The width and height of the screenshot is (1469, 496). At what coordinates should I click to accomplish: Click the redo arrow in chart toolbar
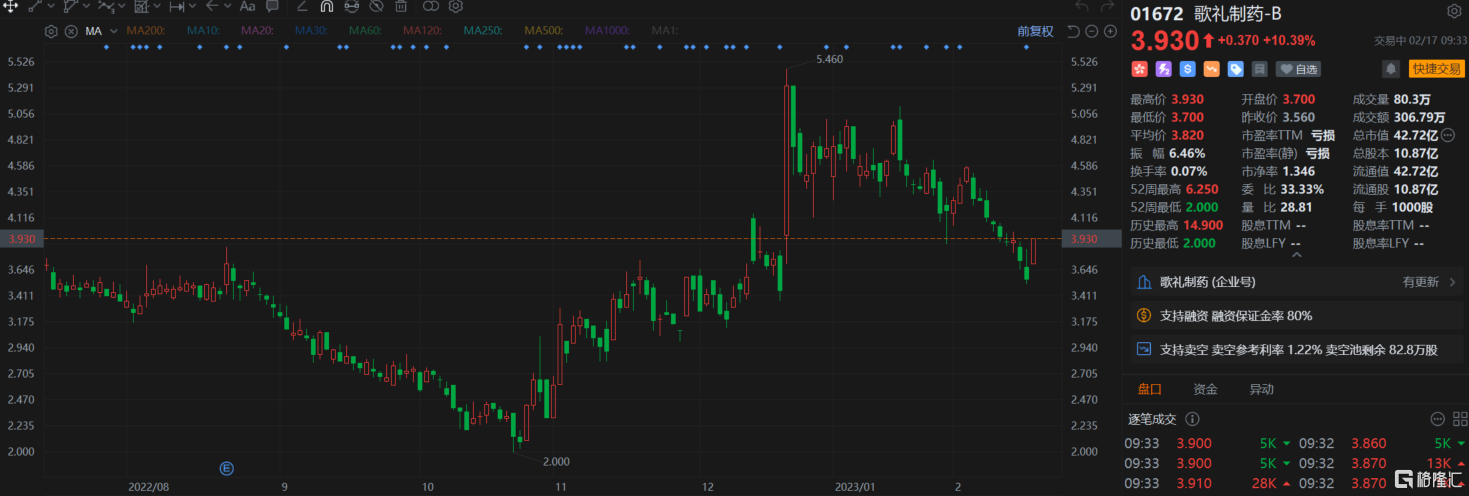pos(1107,7)
